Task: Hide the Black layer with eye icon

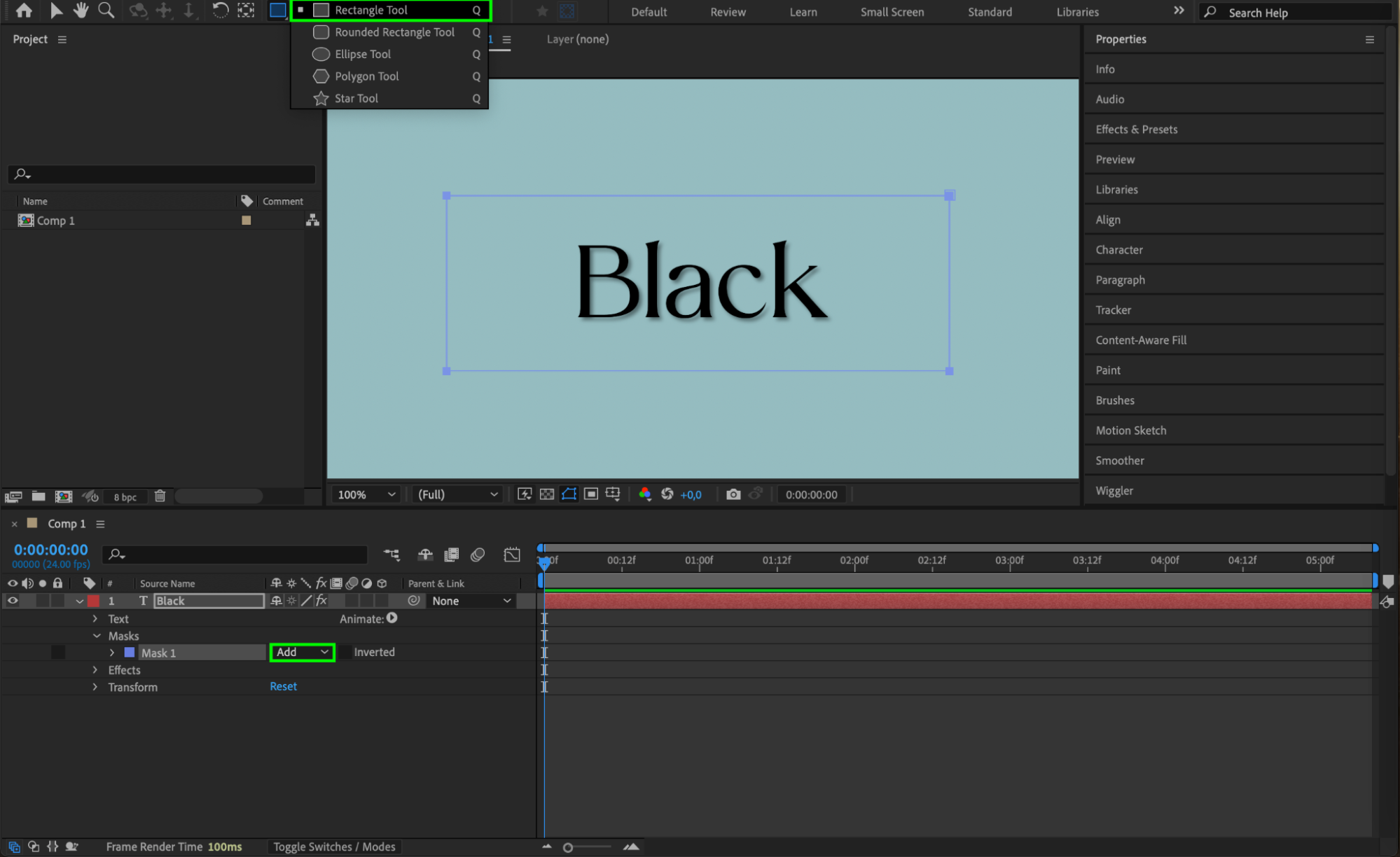Action: tap(13, 601)
